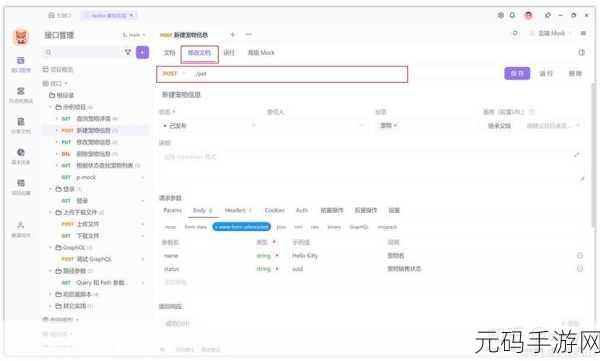Open the Cookies tab
The image size is (600, 361).
[274, 210]
